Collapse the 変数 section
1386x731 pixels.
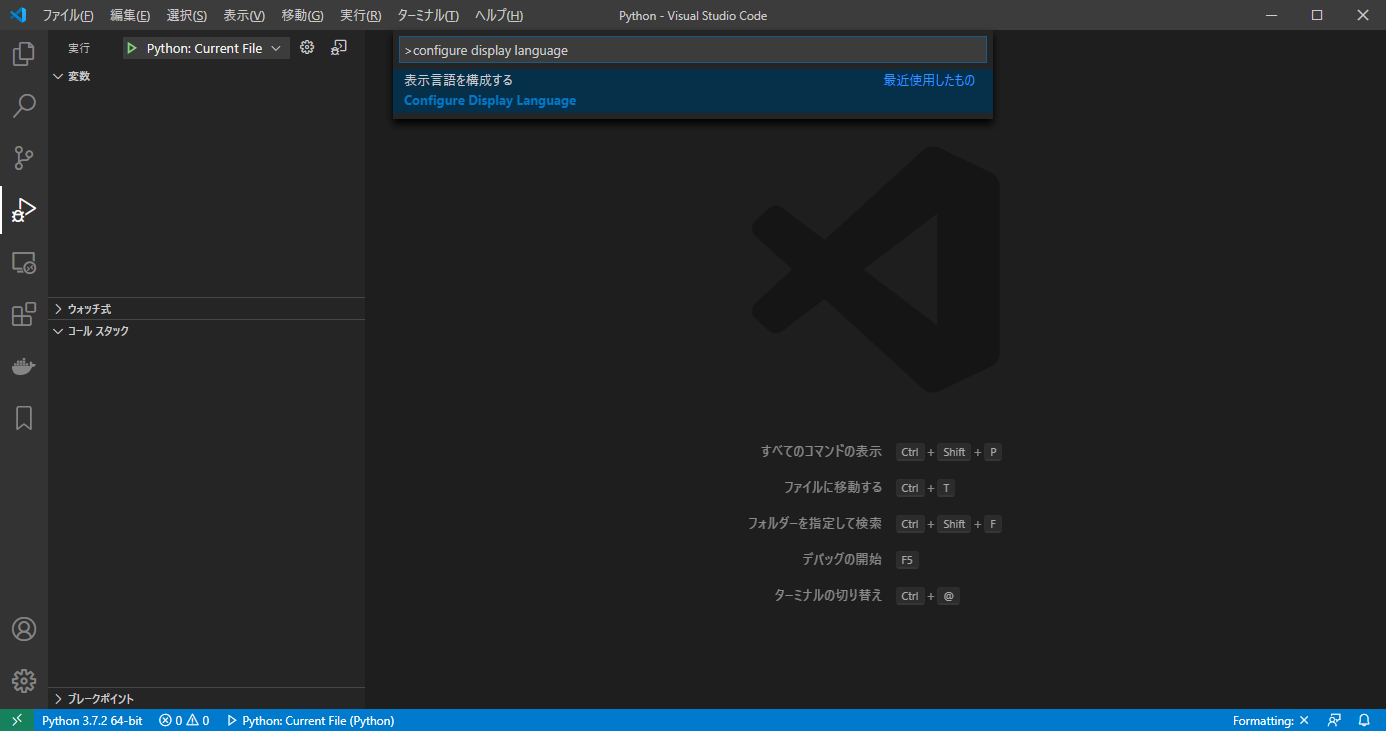pyautogui.click(x=207, y=76)
